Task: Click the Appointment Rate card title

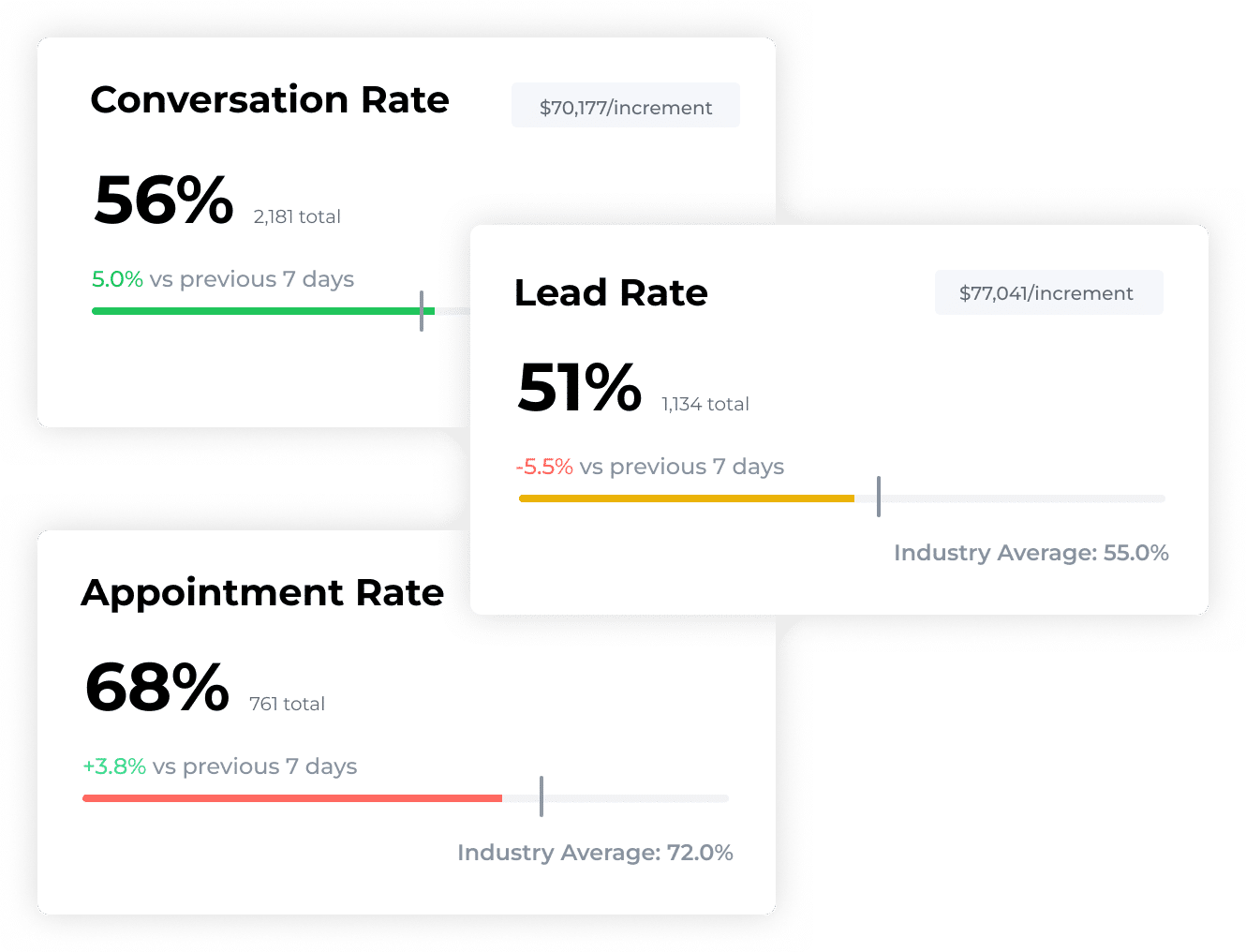Action: pos(262,593)
